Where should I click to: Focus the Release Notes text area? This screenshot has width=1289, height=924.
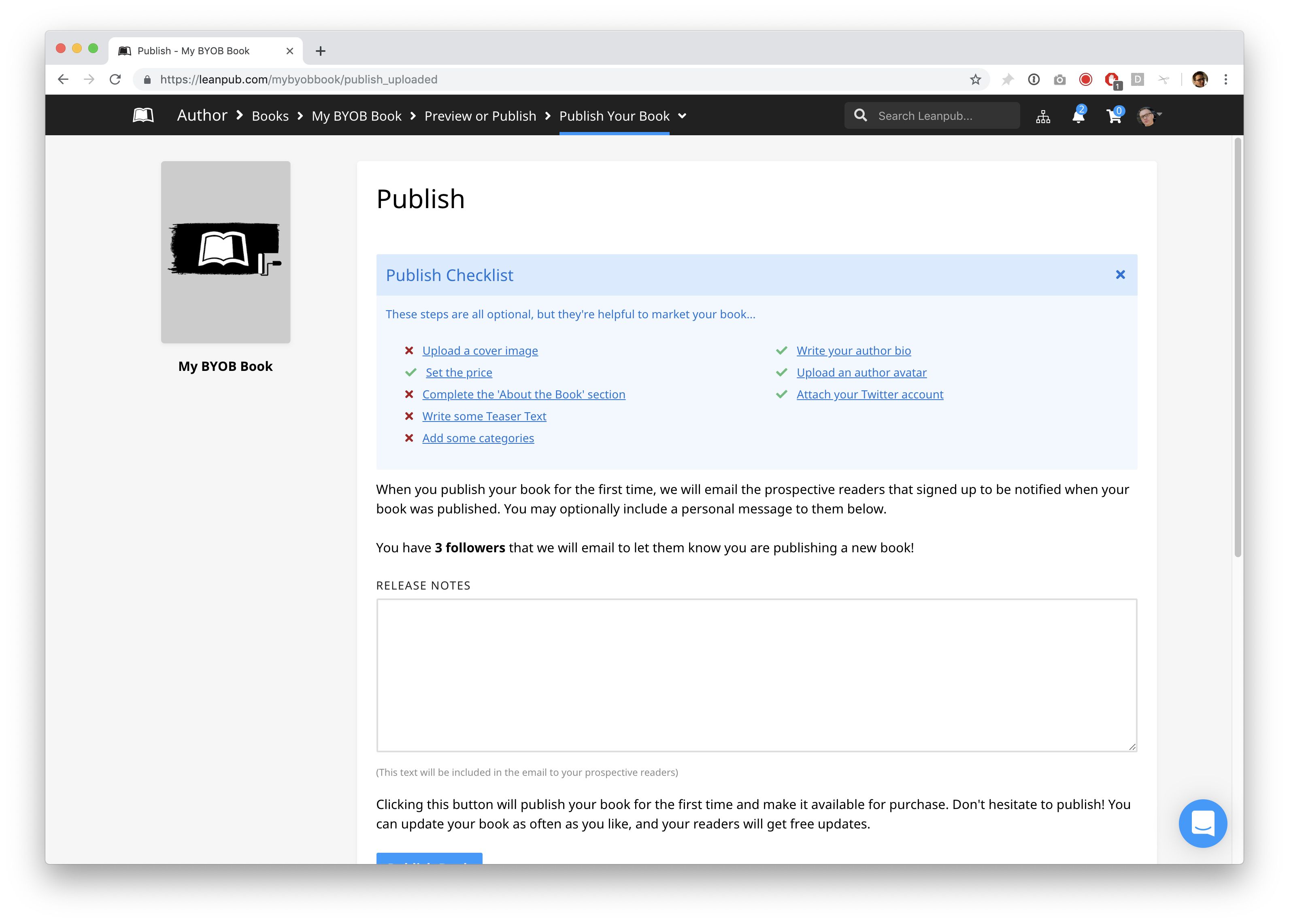click(757, 675)
